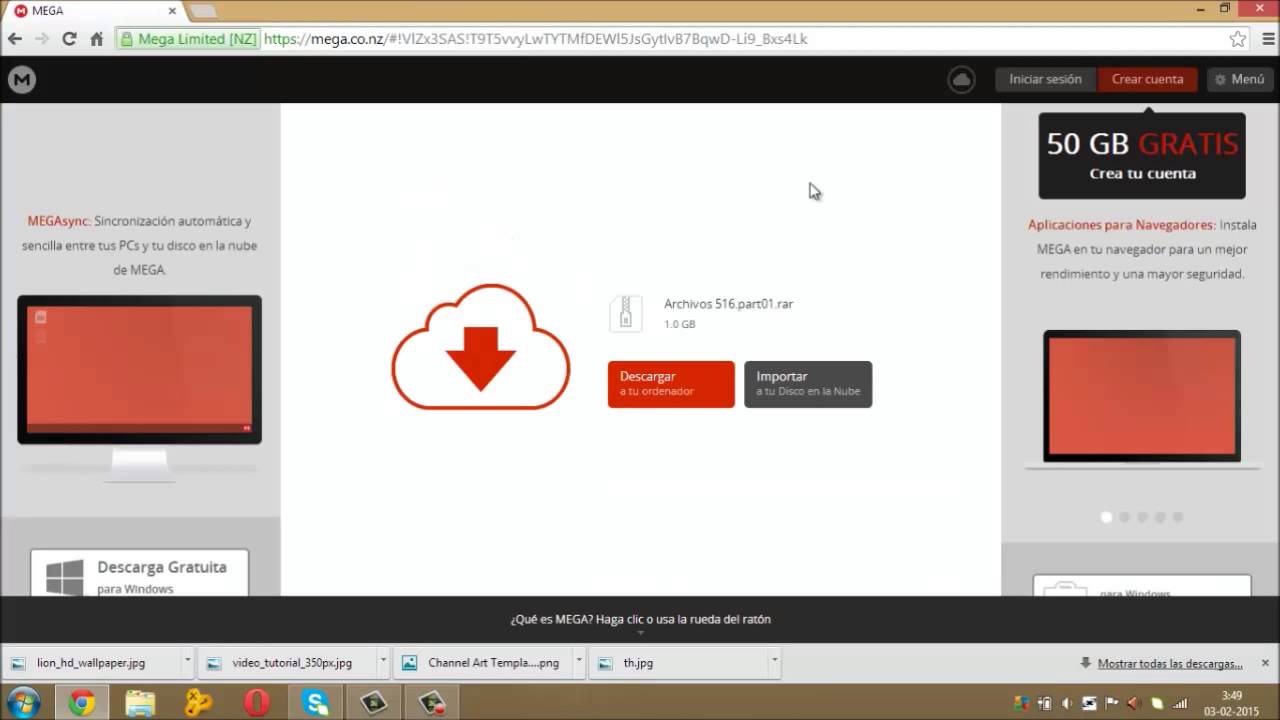1280x720 pixels.
Task: Close the MEGA browser tab
Action: [170, 11]
